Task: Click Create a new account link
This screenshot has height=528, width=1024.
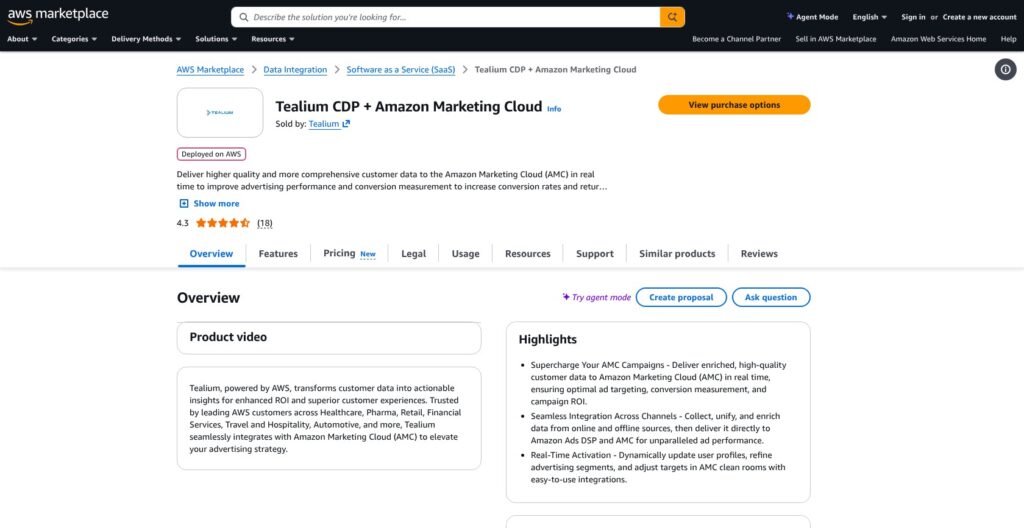Action: coord(980,17)
